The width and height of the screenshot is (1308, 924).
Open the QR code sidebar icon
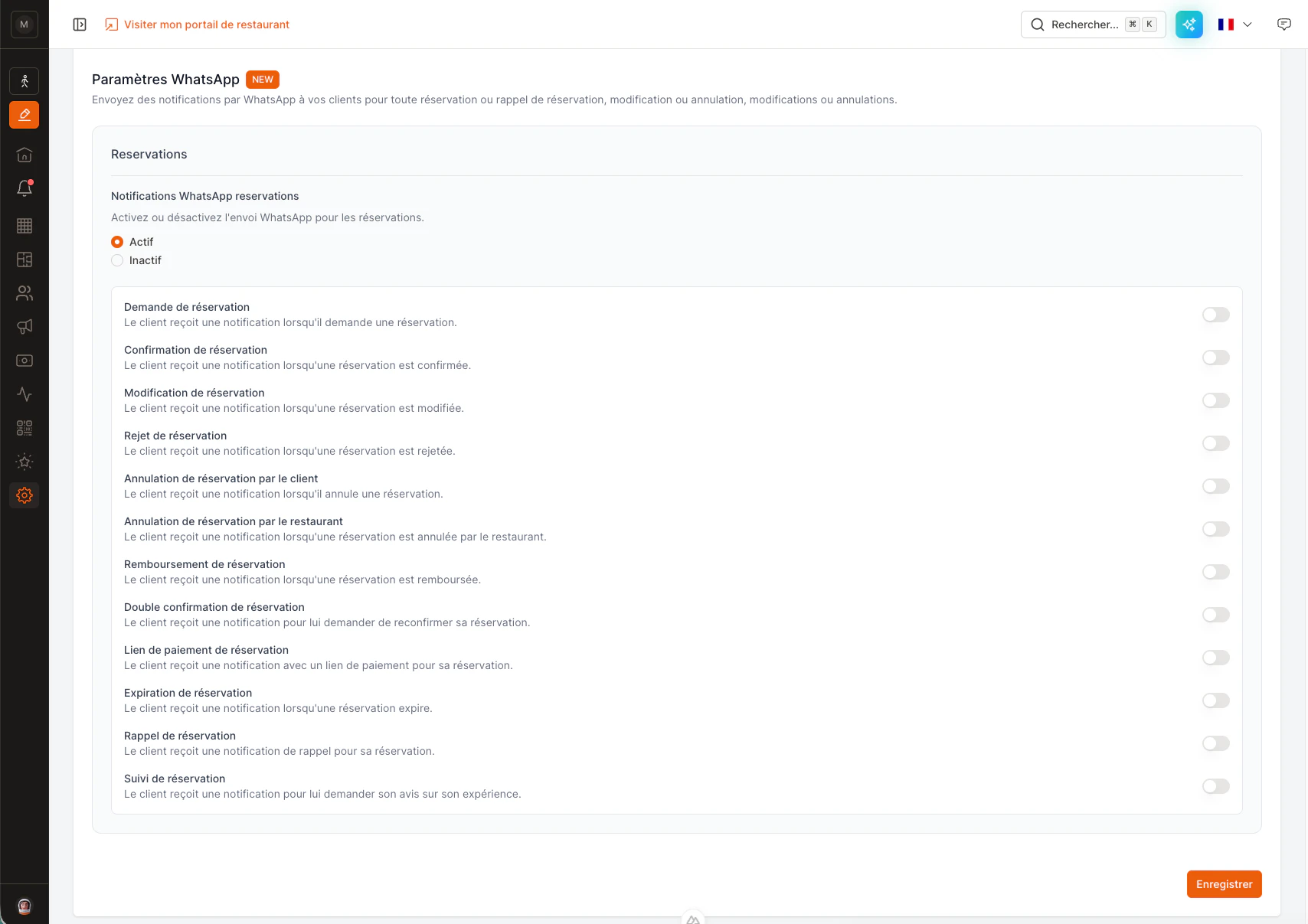(25, 428)
